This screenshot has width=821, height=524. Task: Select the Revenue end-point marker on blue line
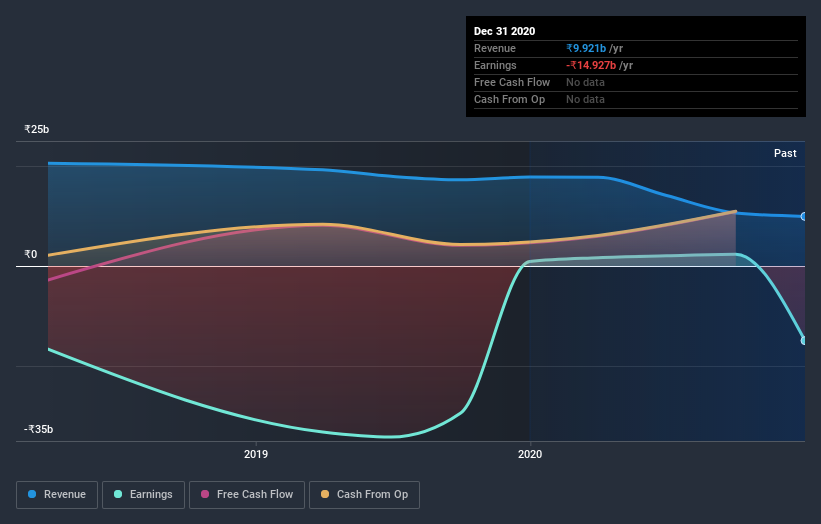click(x=804, y=216)
